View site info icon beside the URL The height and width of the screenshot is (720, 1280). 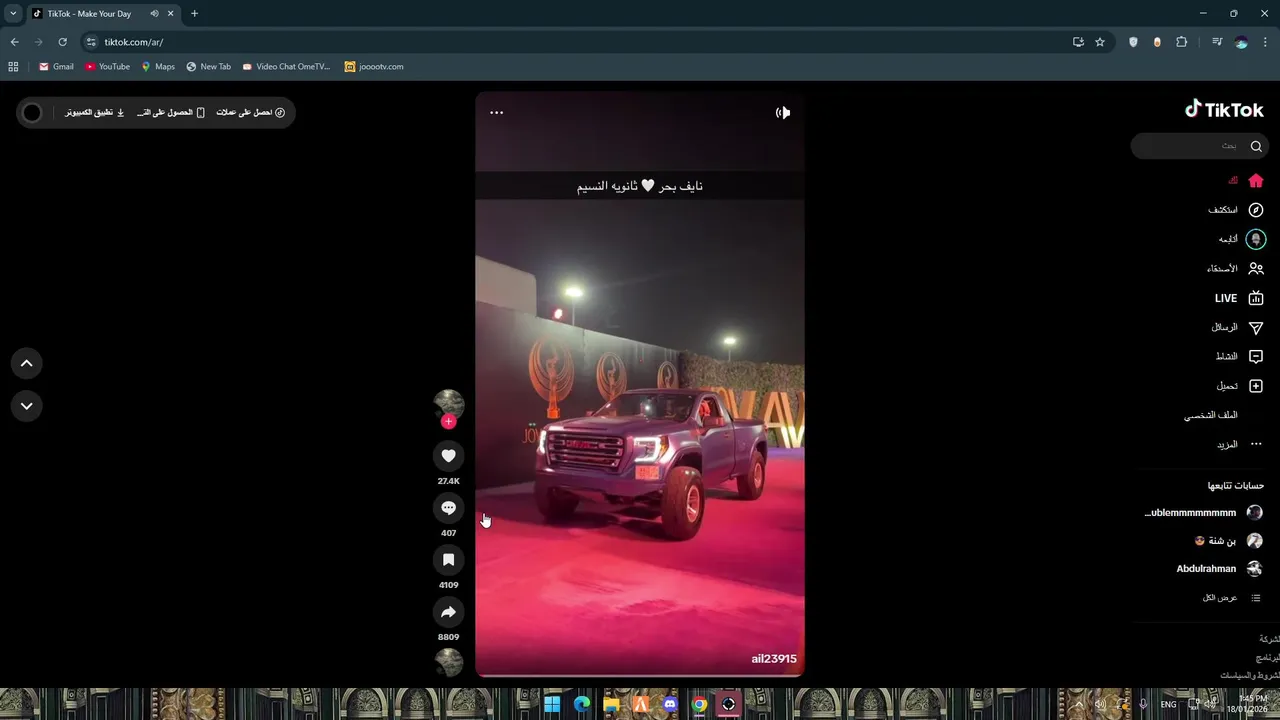tap(91, 42)
